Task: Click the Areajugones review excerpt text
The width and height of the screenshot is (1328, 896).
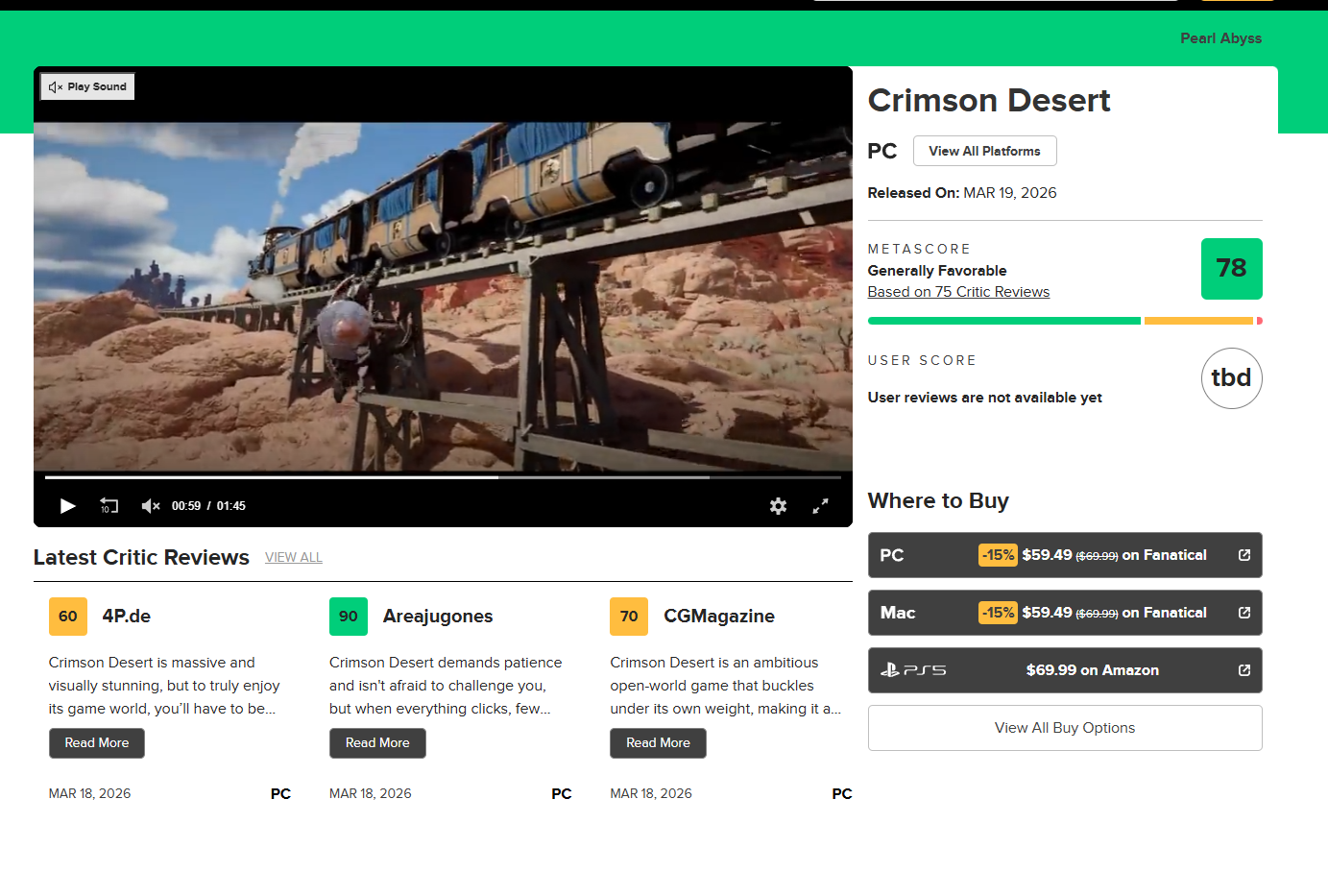Action: [446, 686]
